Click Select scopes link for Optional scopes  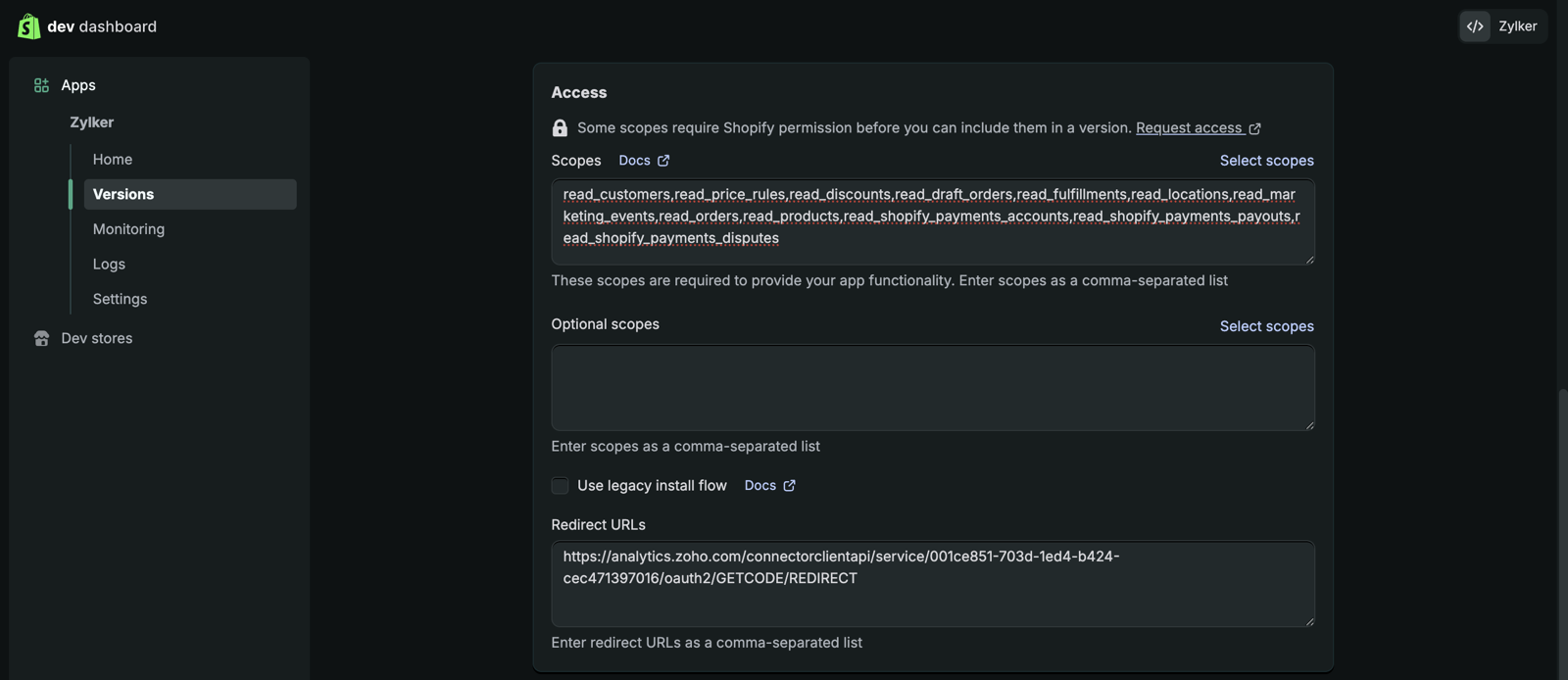[1266, 326]
